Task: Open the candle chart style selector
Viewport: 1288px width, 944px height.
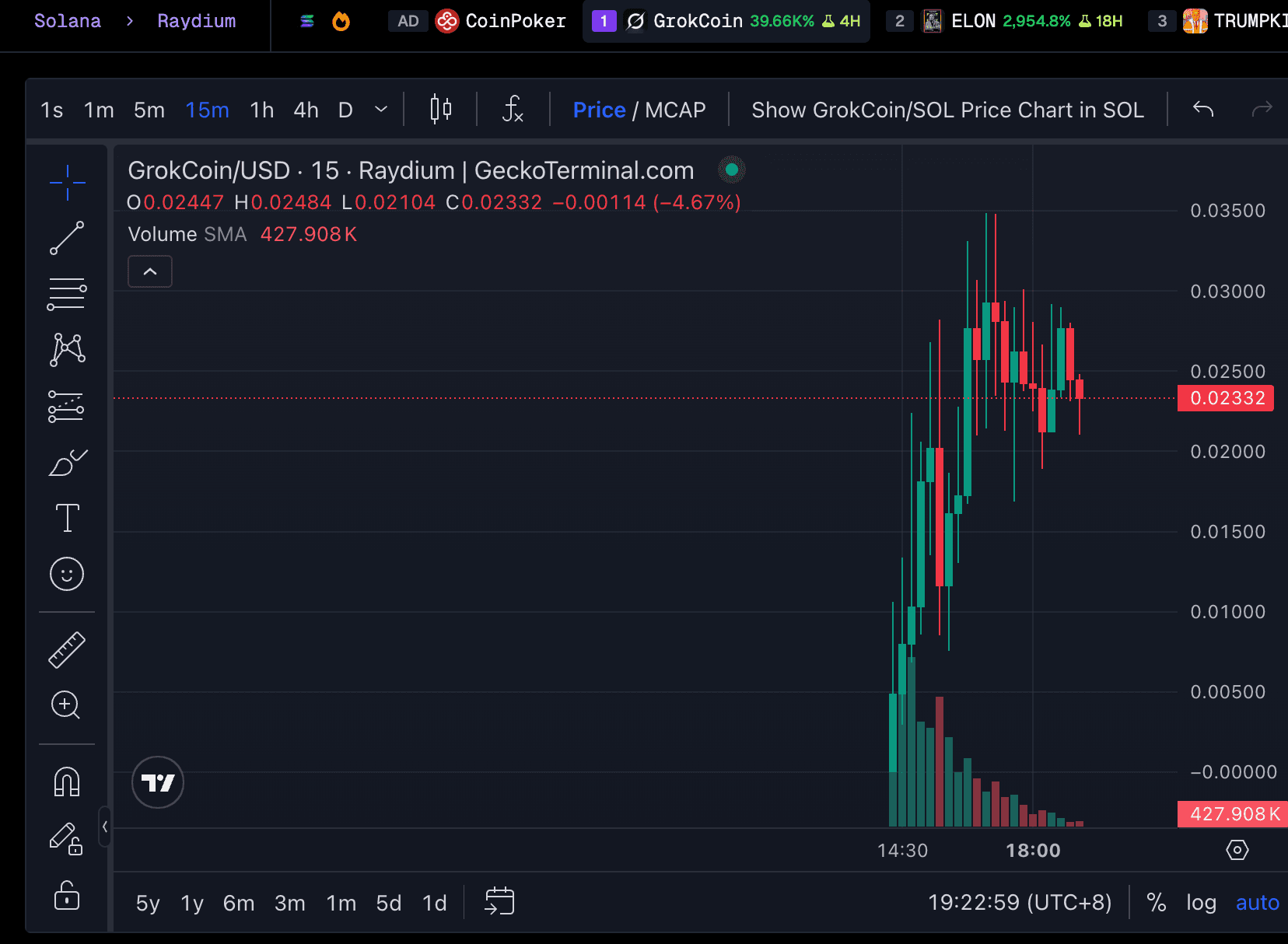Action: (439, 110)
